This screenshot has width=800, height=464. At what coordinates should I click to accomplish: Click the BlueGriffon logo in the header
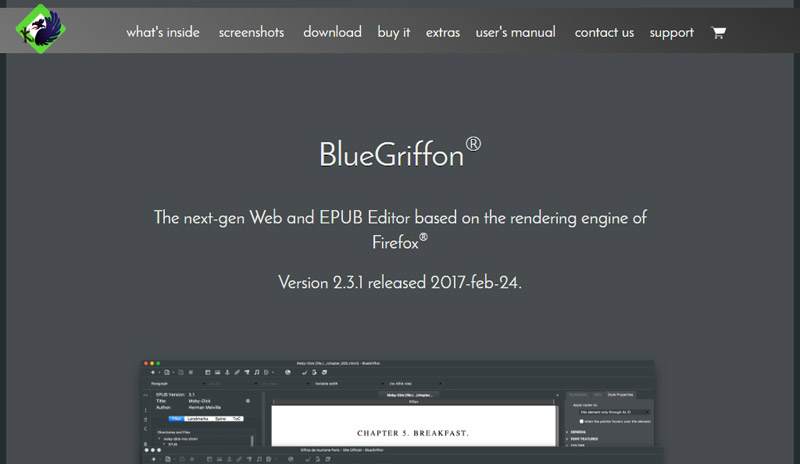click(40, 29)
